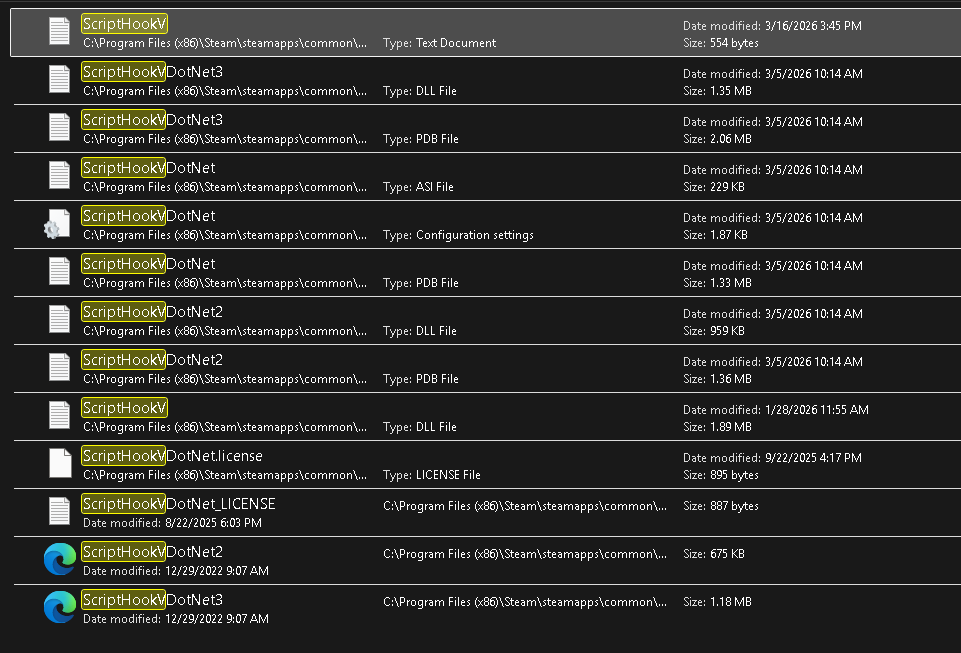961x653 pixels.
Task: Click the file name of the 1.89 MB ScriptHookV DLL
Action: pyautogui.click(x=125, y=408)
